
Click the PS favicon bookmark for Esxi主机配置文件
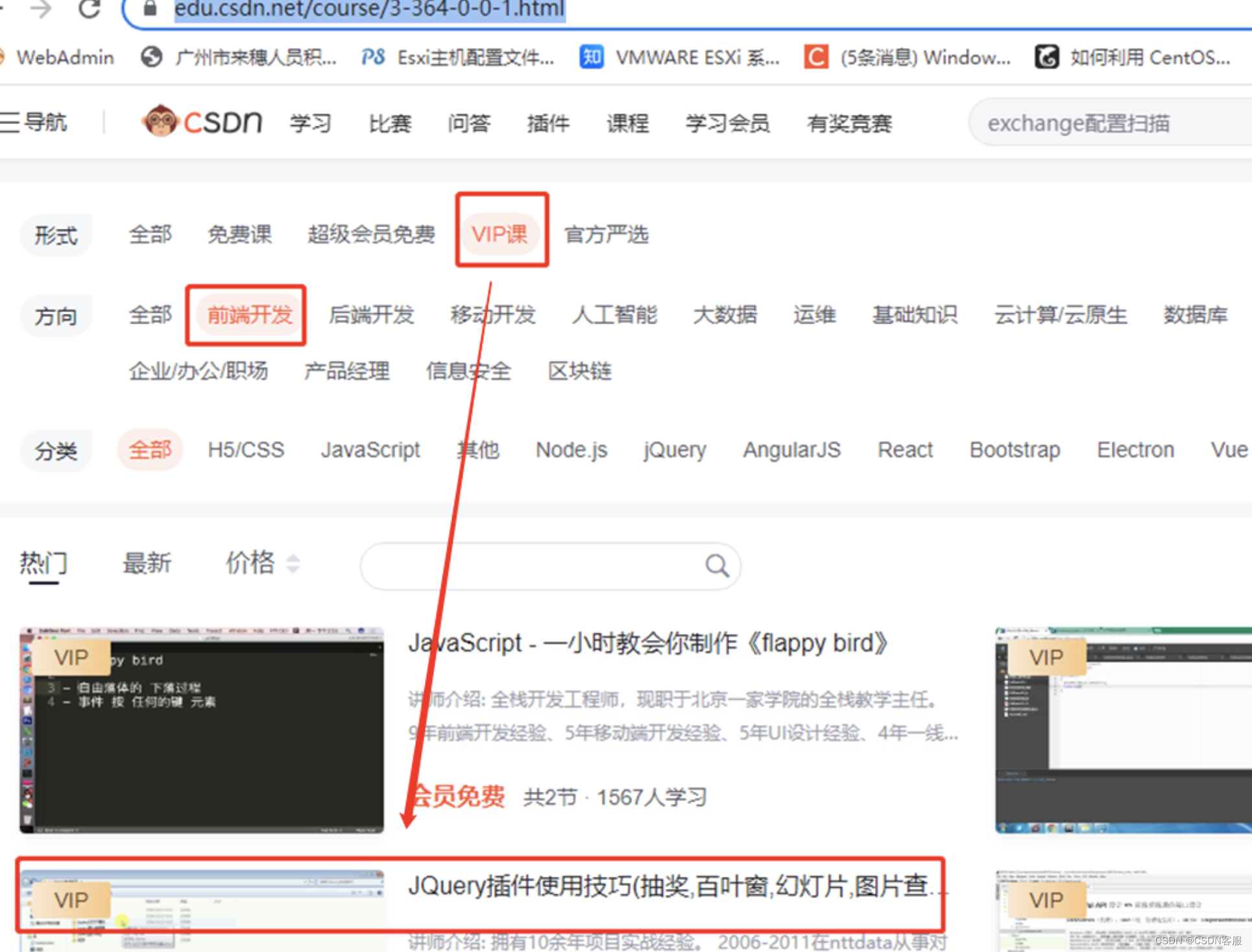372,57
